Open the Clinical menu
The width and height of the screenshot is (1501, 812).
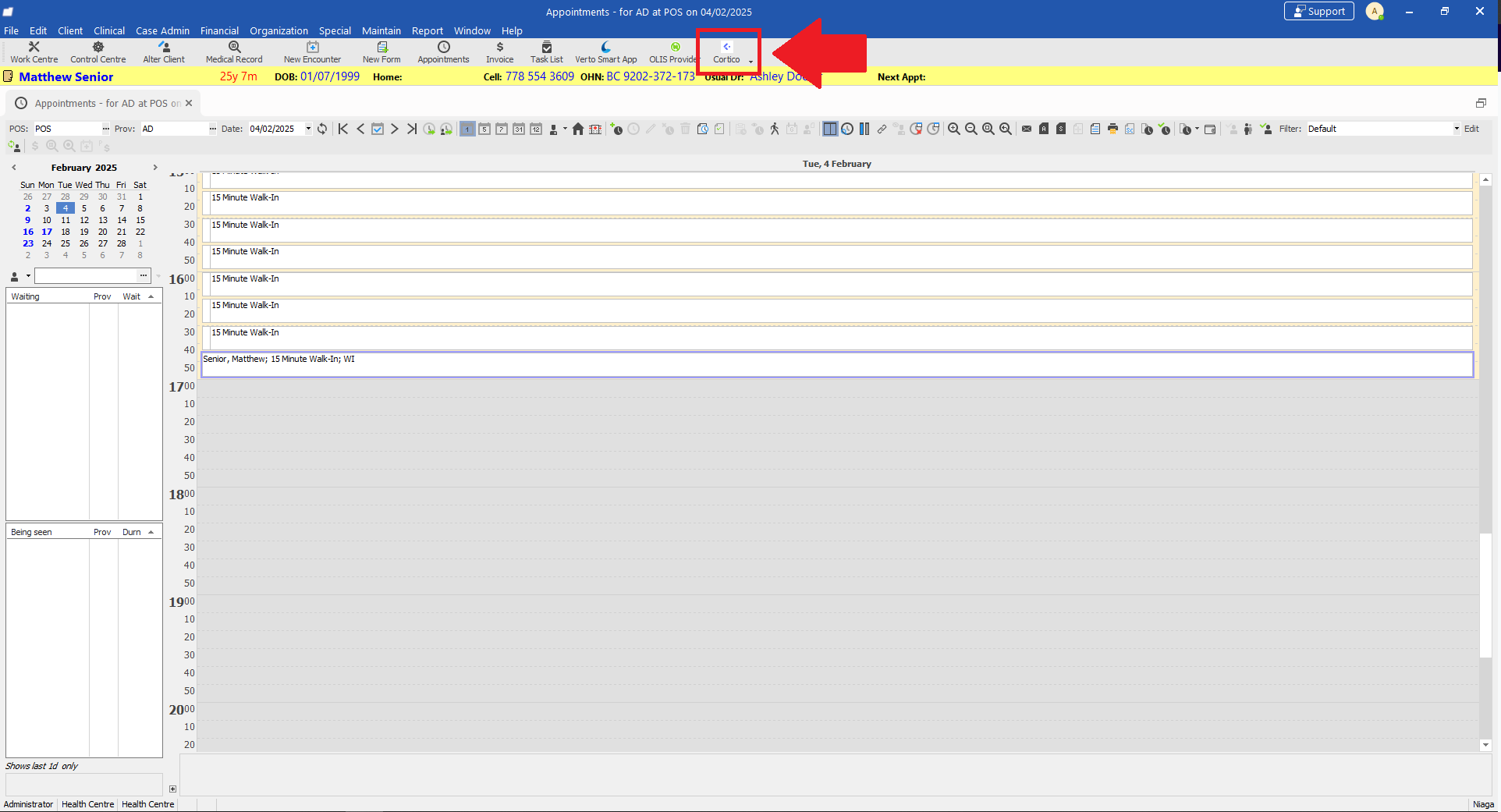109,31
